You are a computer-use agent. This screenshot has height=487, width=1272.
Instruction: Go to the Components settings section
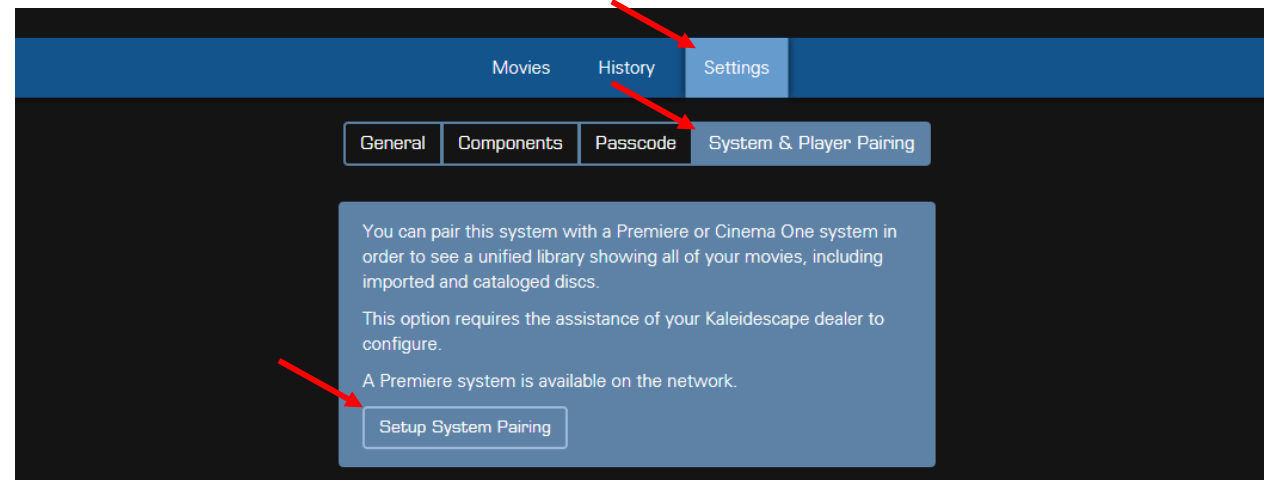(x=510, y=143)
